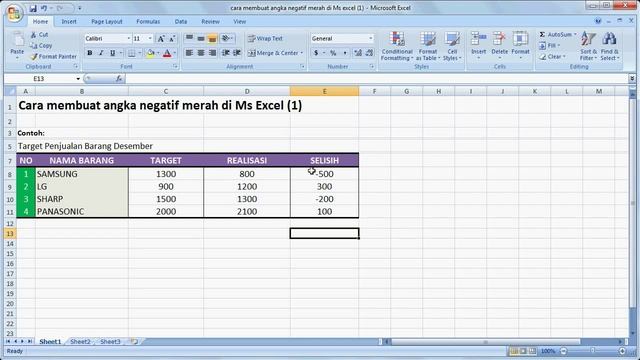The image size is (640, 360).
Task: Increase the indent
Action: [237, 53]
